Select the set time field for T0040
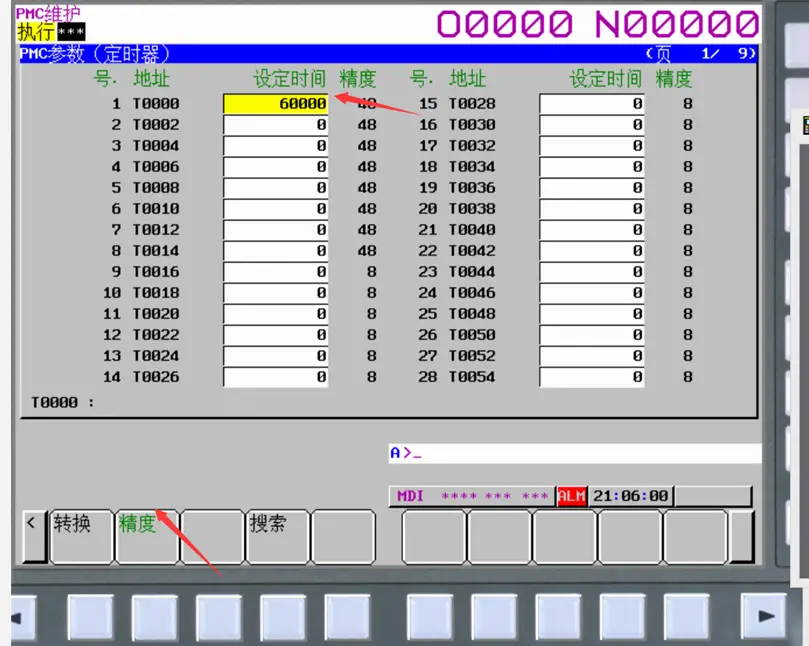This screenshot has width=809, height=646. (591, 230)
